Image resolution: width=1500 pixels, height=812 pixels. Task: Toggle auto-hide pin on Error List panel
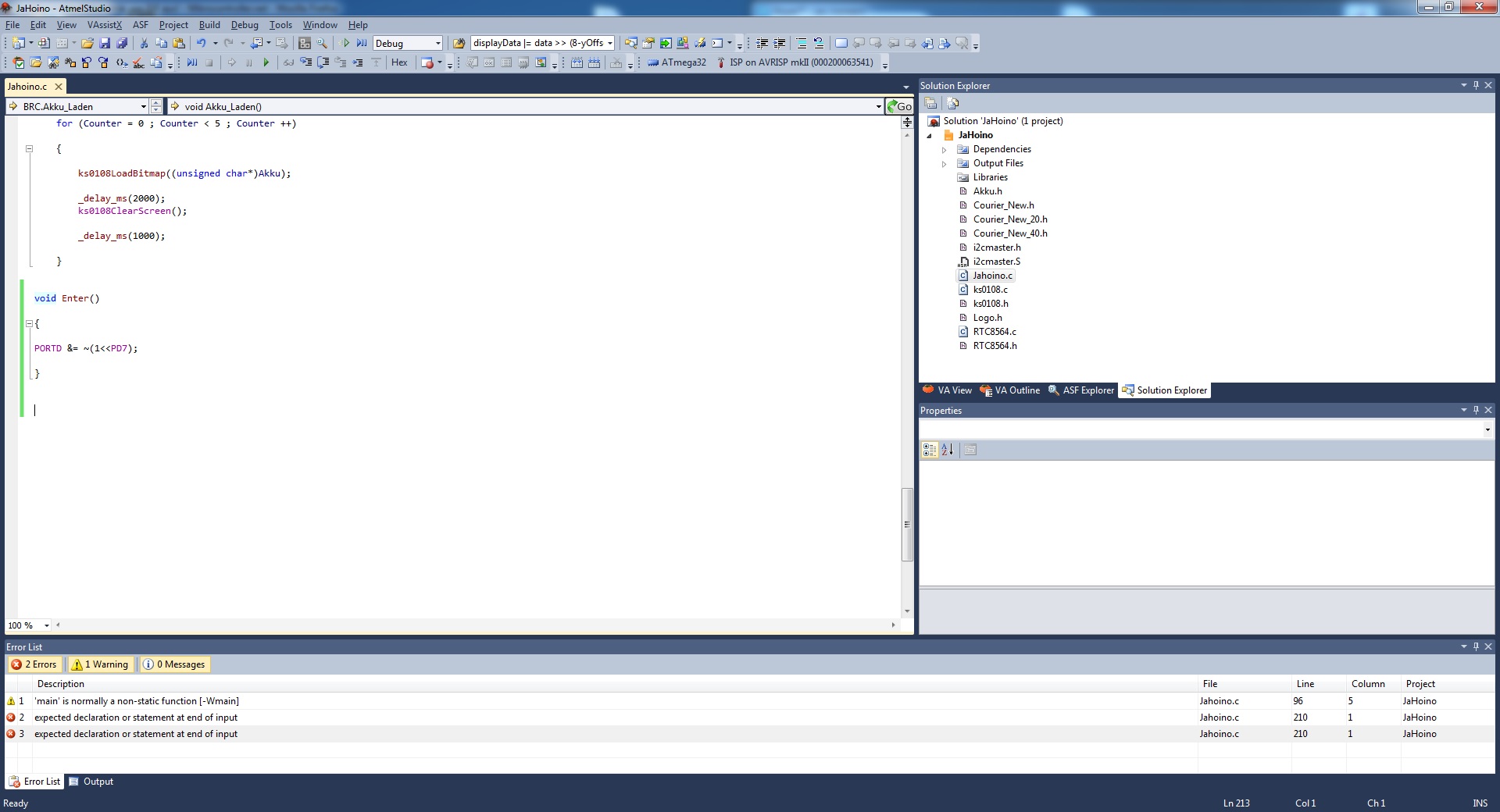(1476, 646)
